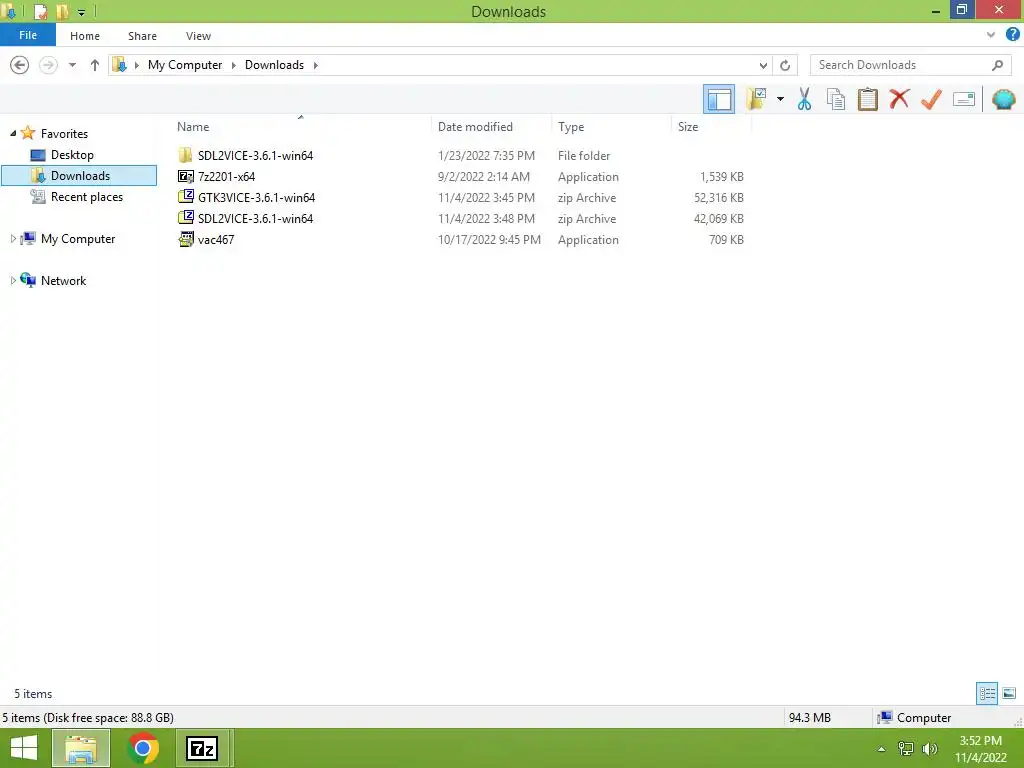The height and width of the screenshot is (768, 1024).
Task: Click the orange checkmark Properties icon
Action: click(931, 99)
